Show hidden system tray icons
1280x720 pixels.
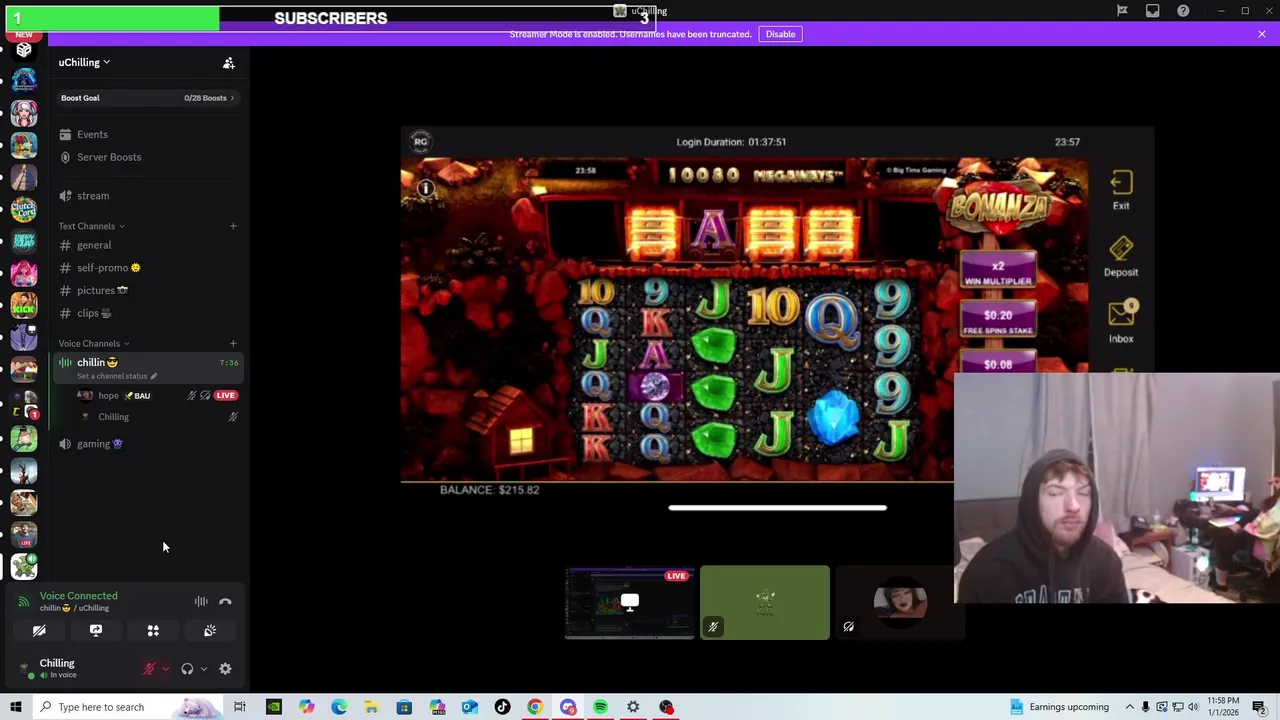(x=1131, y=707)
